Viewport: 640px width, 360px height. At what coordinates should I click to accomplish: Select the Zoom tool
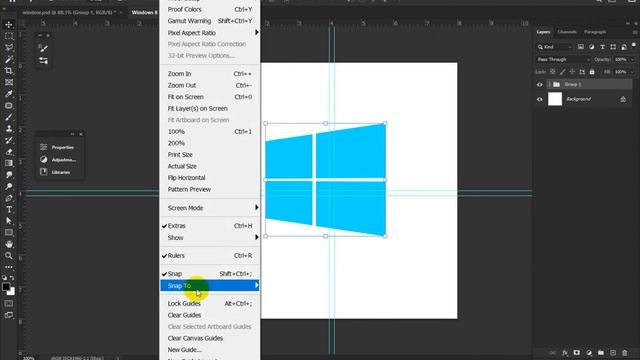(x=9, y=256)
